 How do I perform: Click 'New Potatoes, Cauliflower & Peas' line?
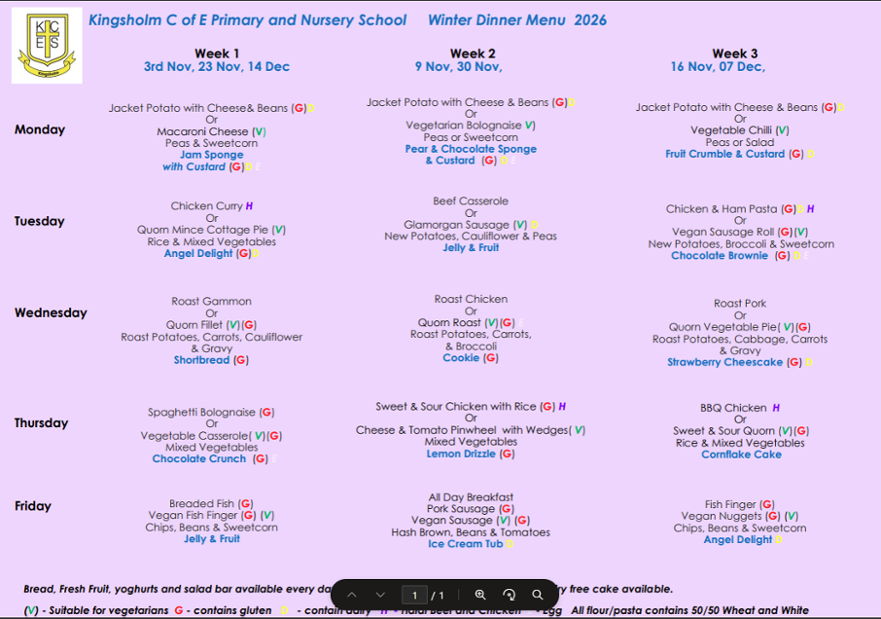(471, 236)
